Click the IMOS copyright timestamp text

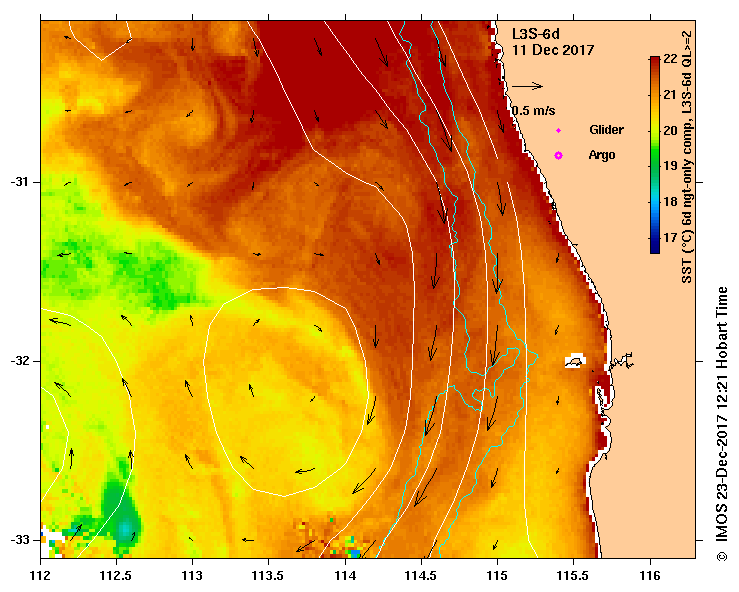coord(722,423)
